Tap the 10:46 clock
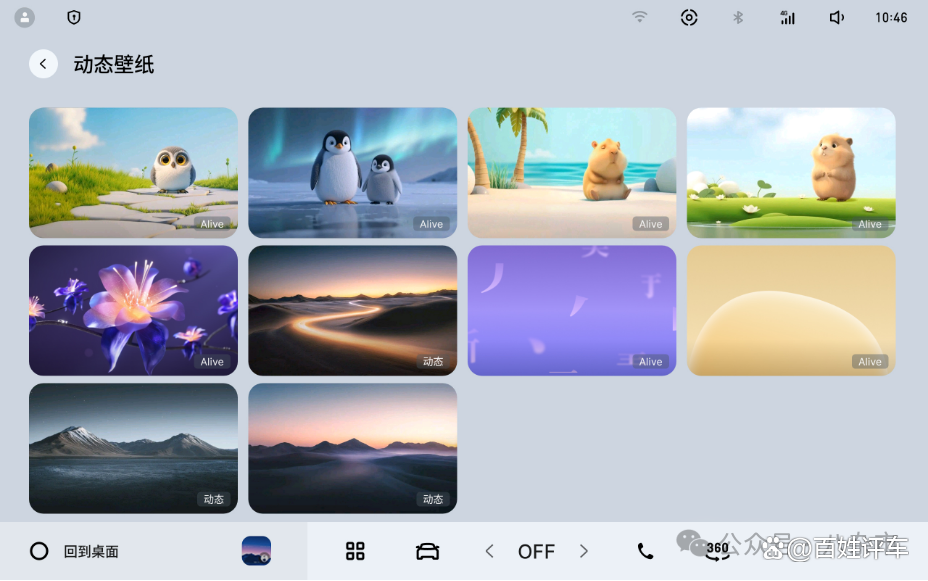The image size is (928, 581). (x=891, y=18)
